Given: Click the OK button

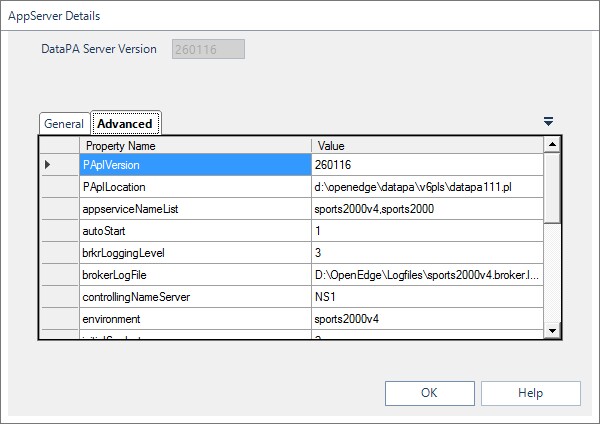Looking at the screenshot, I should 429,393.
